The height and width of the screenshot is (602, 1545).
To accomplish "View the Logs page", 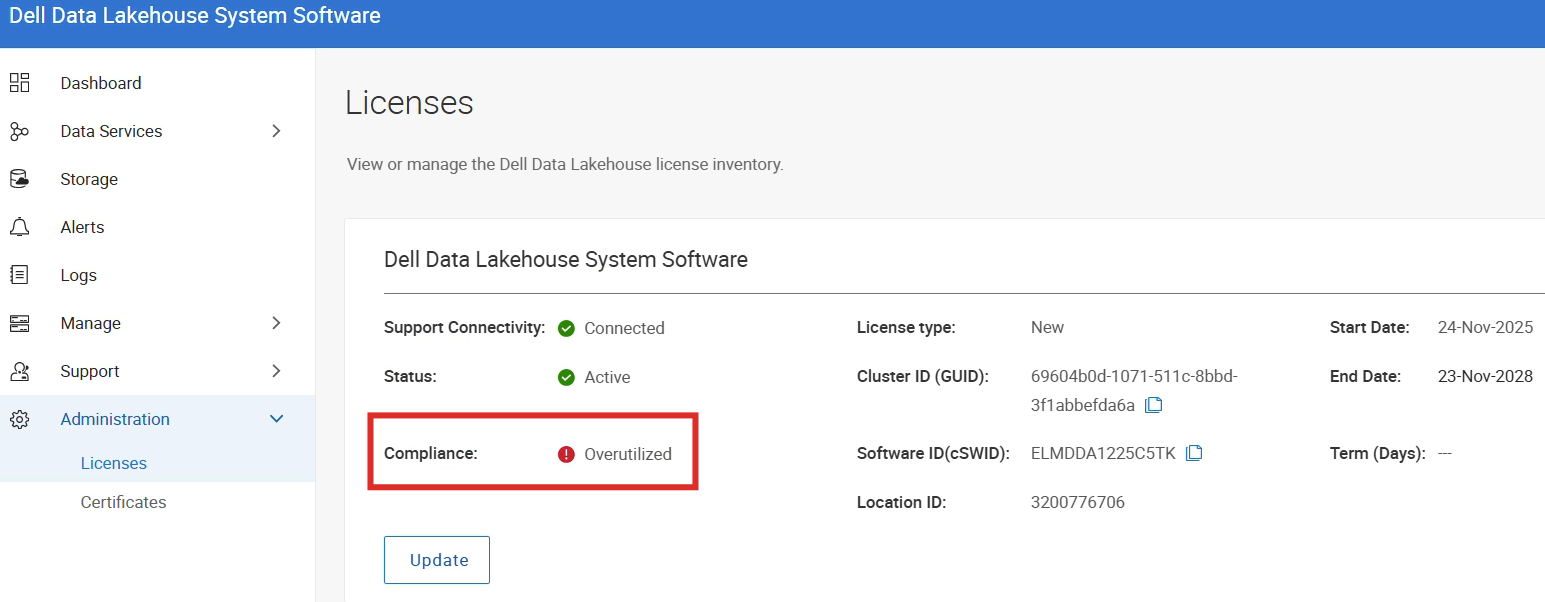I will [78, 275].
